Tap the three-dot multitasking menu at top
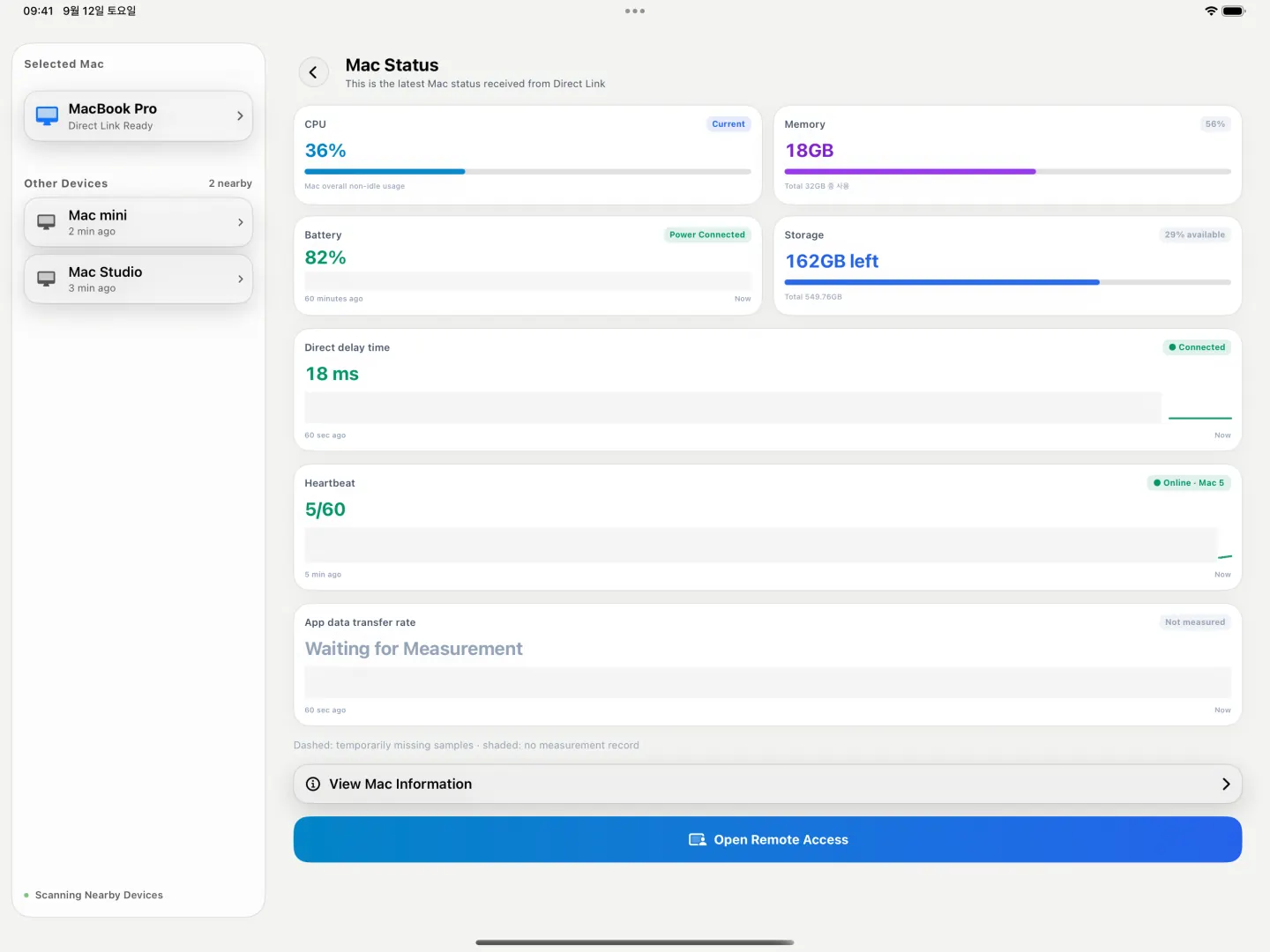 pos(635,11)
